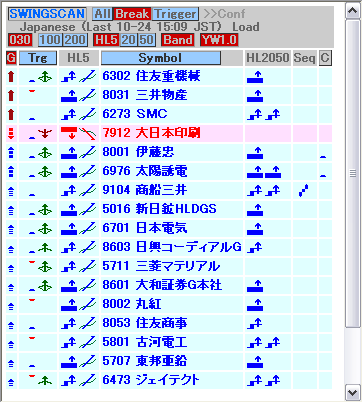Select 5711 三菱マテリアル row
363x403 pixels.
pyautogui.click(x=169, y=266)
